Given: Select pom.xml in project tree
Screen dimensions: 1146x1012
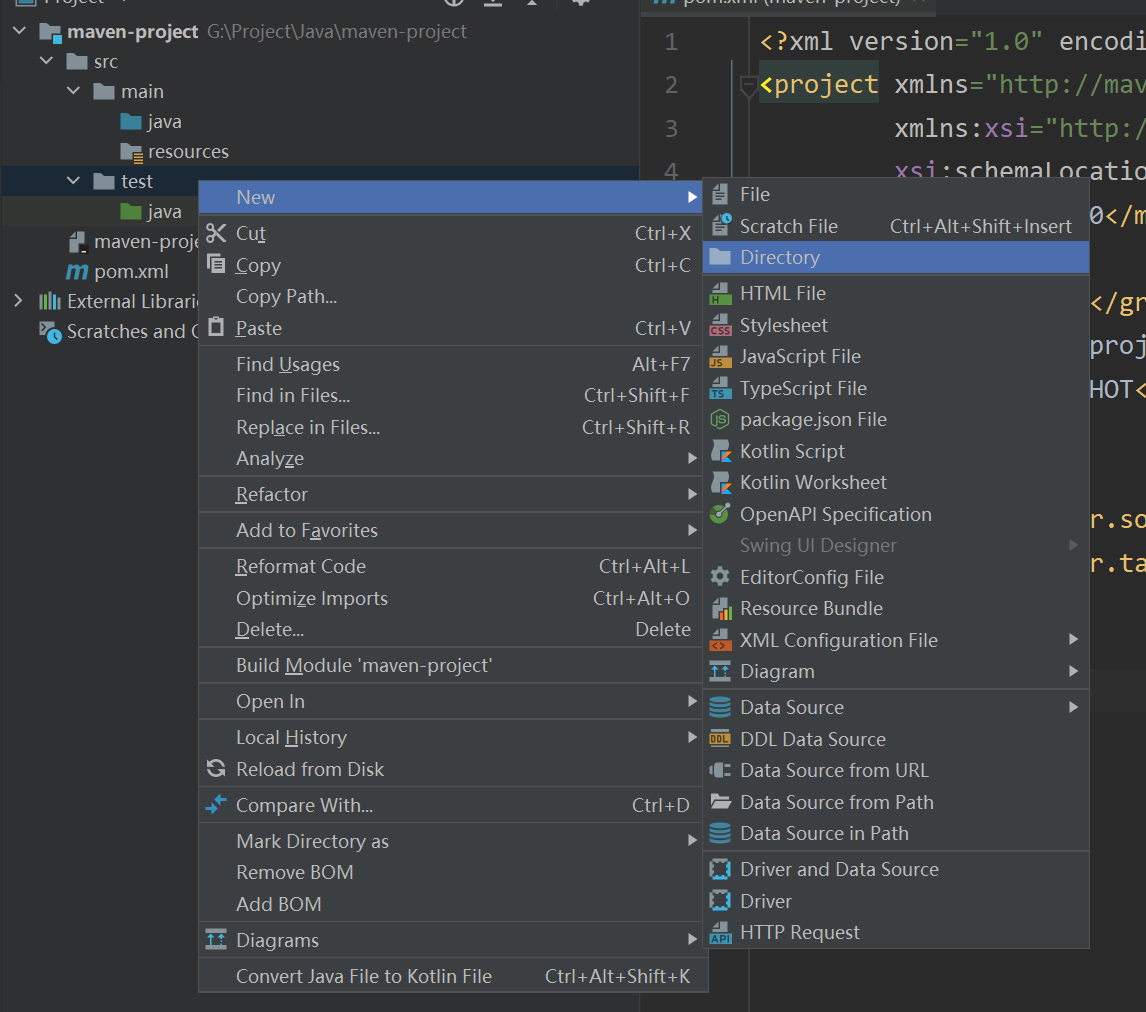Looking at the screenshot, I should [x=117, y=271].
